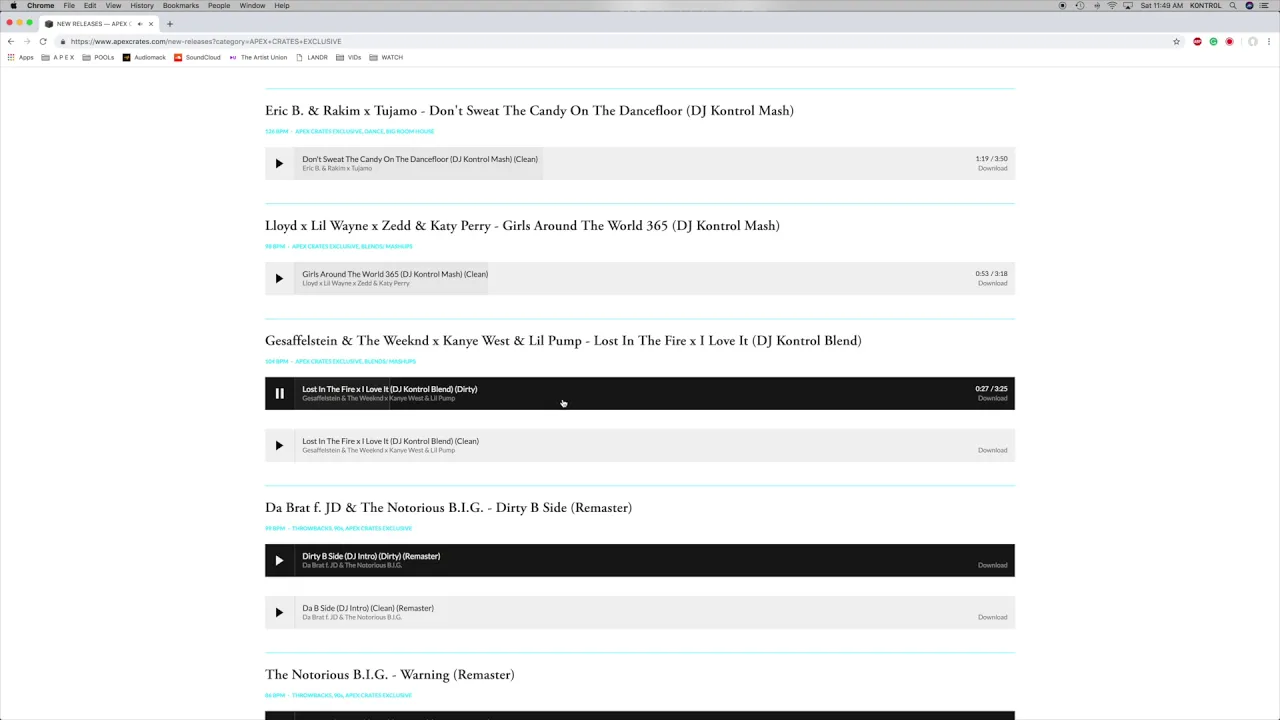Screen dimensions: 1280x720
Task: Download Girls Around The World 365 mash
Action: pyautogui.click(x=992, y=283)
